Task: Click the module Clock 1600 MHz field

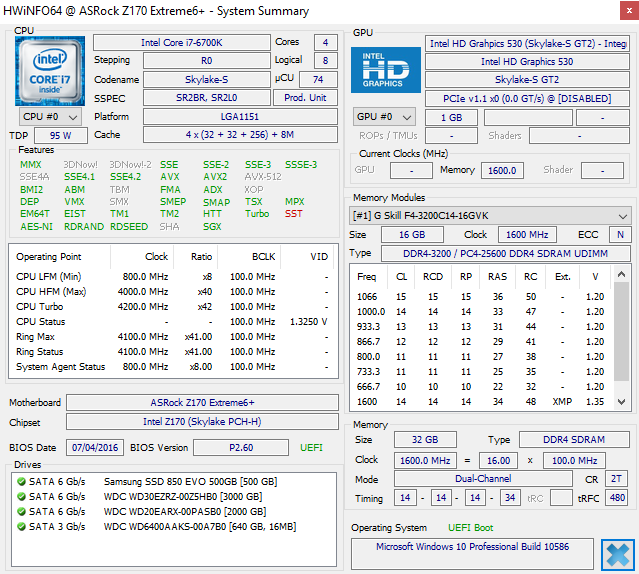Action: [x=527, y=235]
